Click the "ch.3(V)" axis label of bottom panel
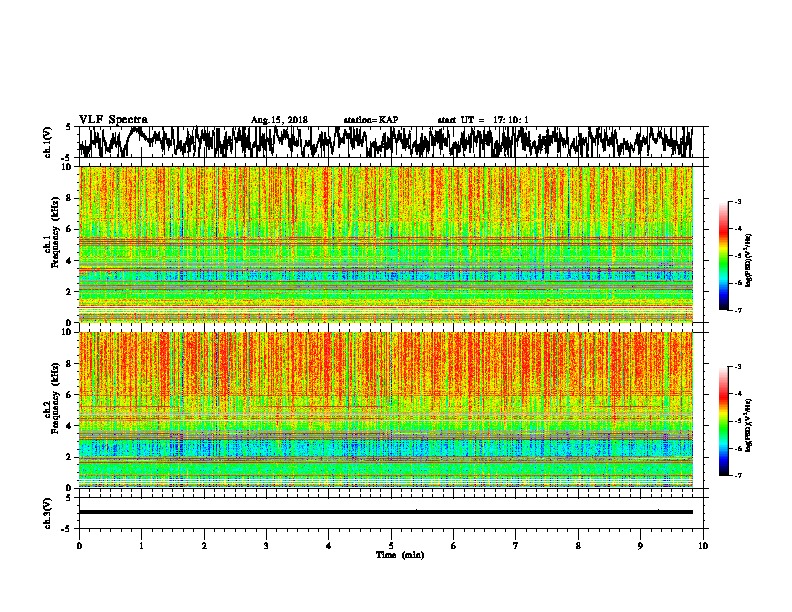The image size is (792, 612). pyautogui.click(x=48, y=513)
